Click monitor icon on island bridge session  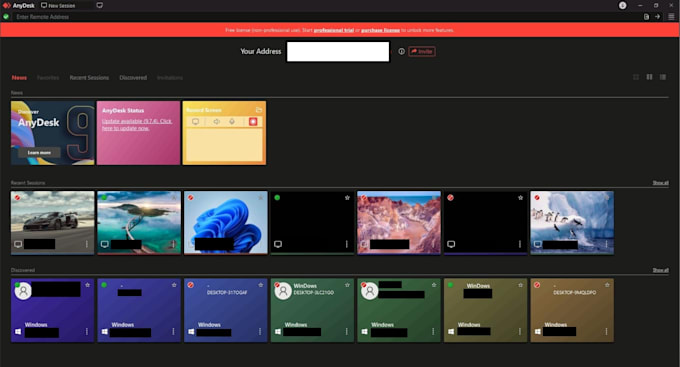[105, 244]
